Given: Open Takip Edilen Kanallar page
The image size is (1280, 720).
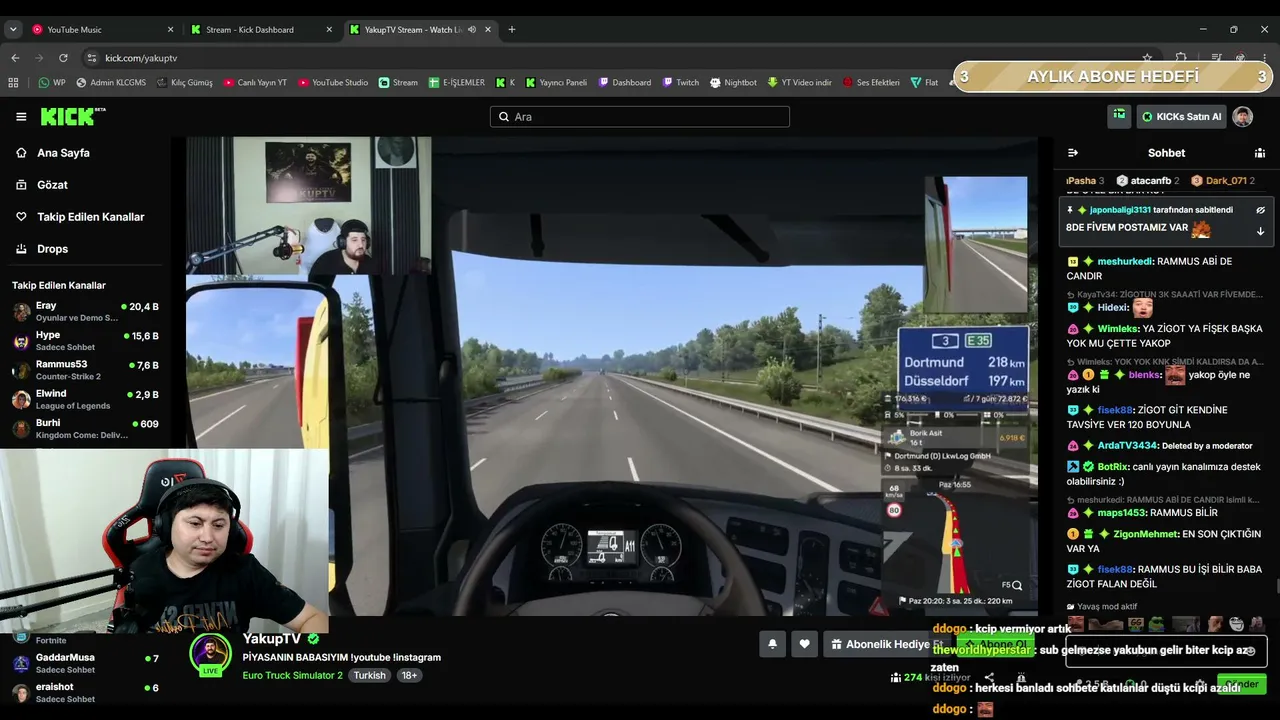Looking at the screenshot, I should (90, 217).
